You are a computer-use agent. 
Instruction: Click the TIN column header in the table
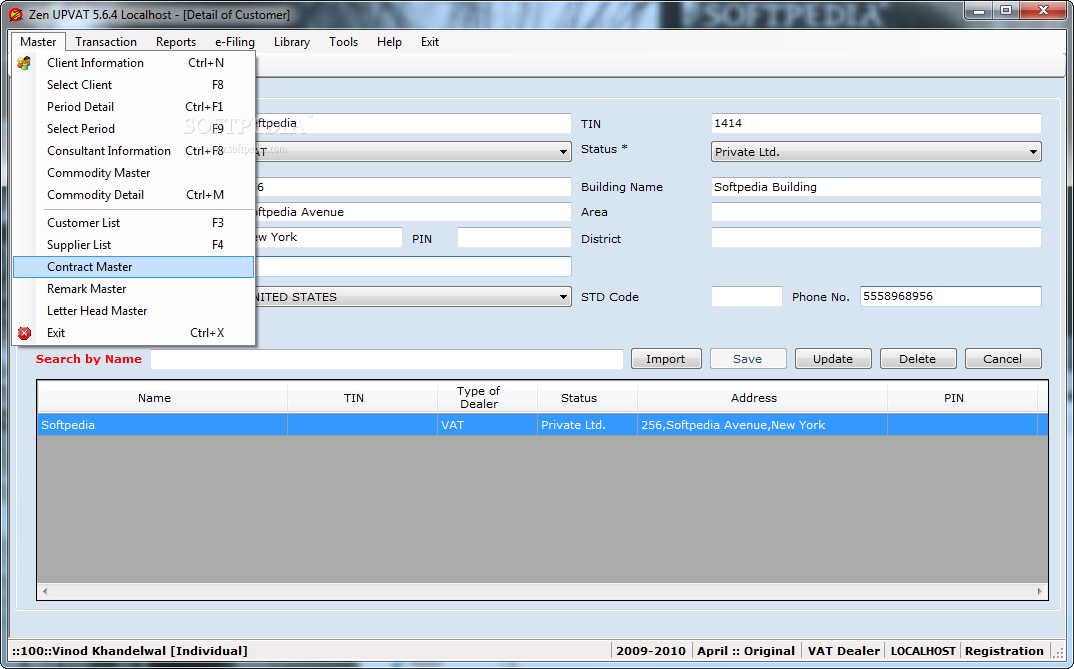[362, 397]
